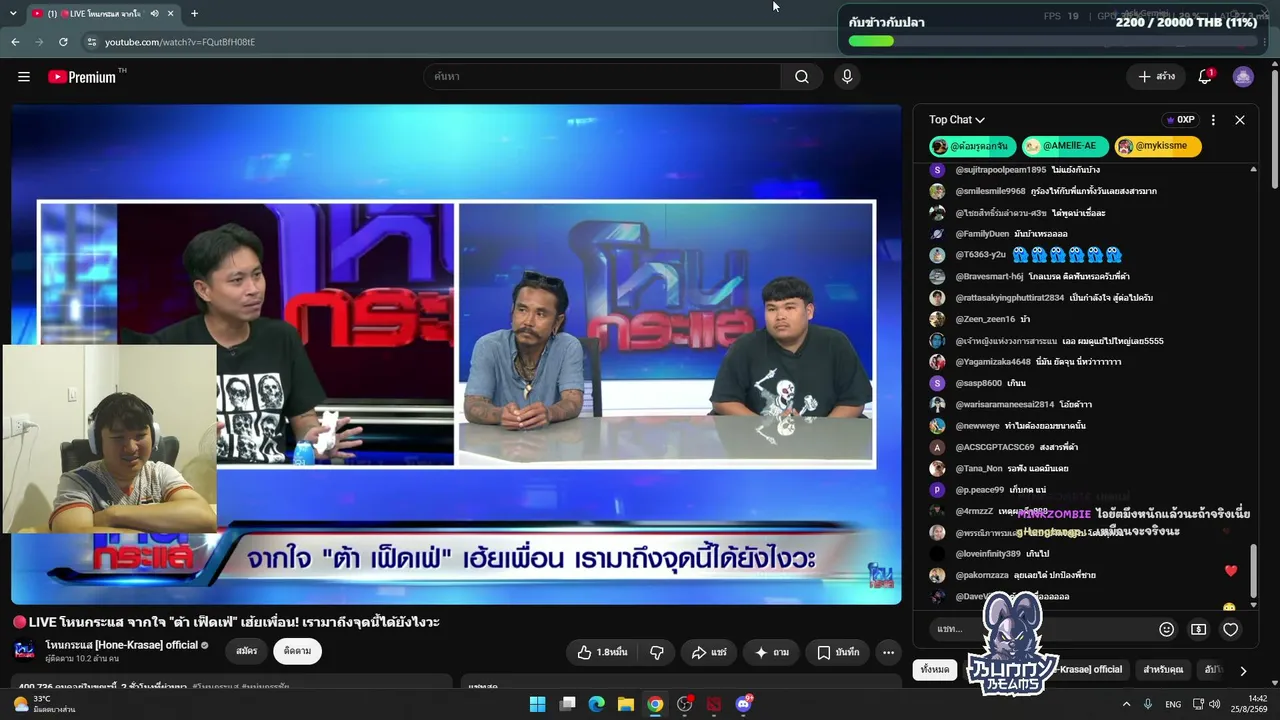Like the video with 1.8หมื่น likes
The image size is (1280, 720).
tap(603, 652)
